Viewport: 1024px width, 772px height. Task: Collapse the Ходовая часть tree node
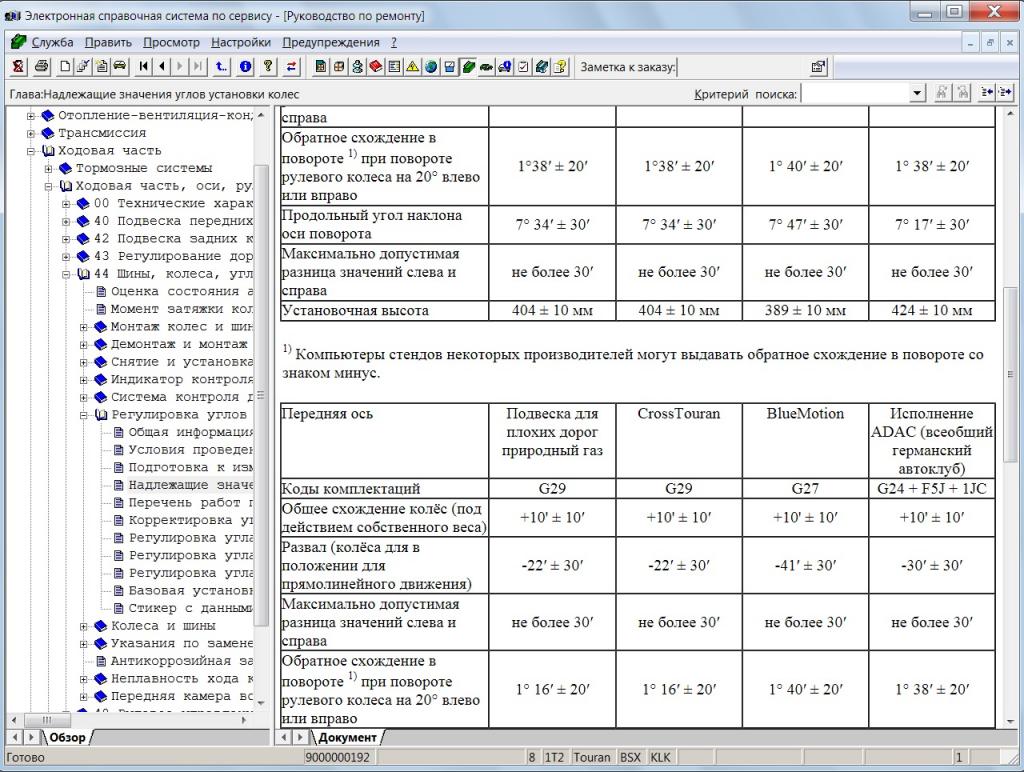tap(31, 151)
